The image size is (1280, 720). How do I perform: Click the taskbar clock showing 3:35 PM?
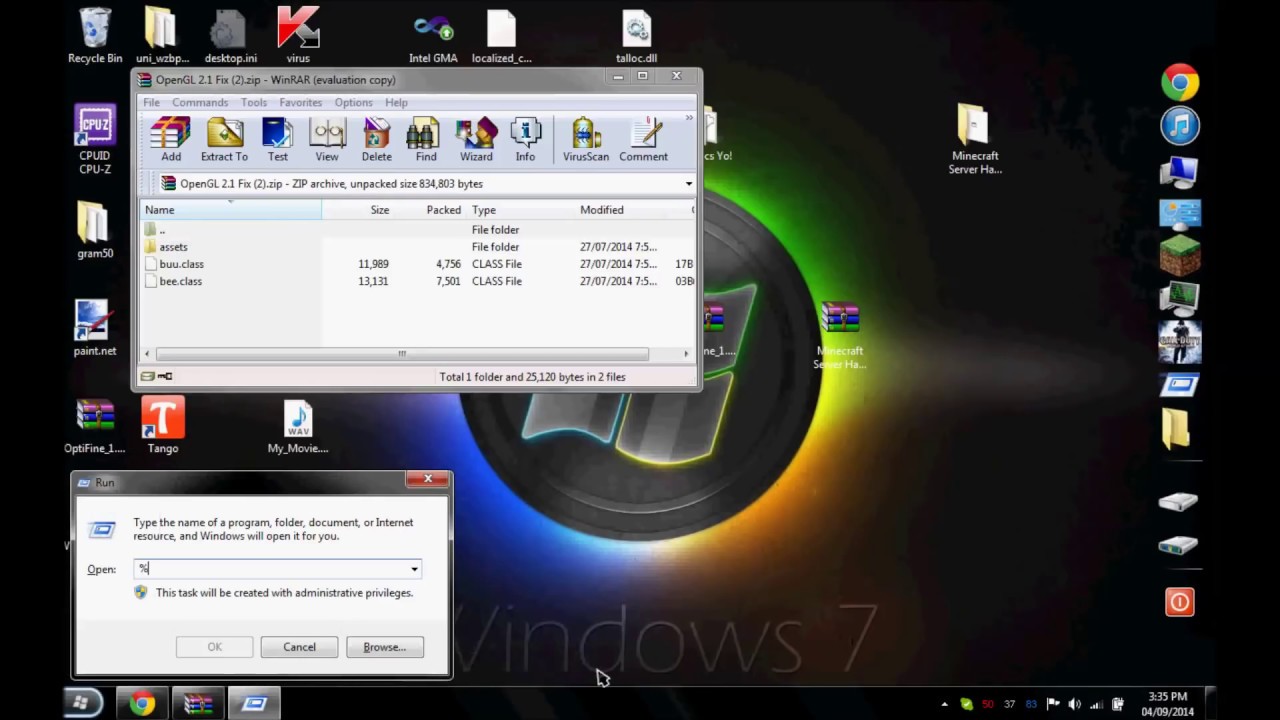coord(1168,704)
